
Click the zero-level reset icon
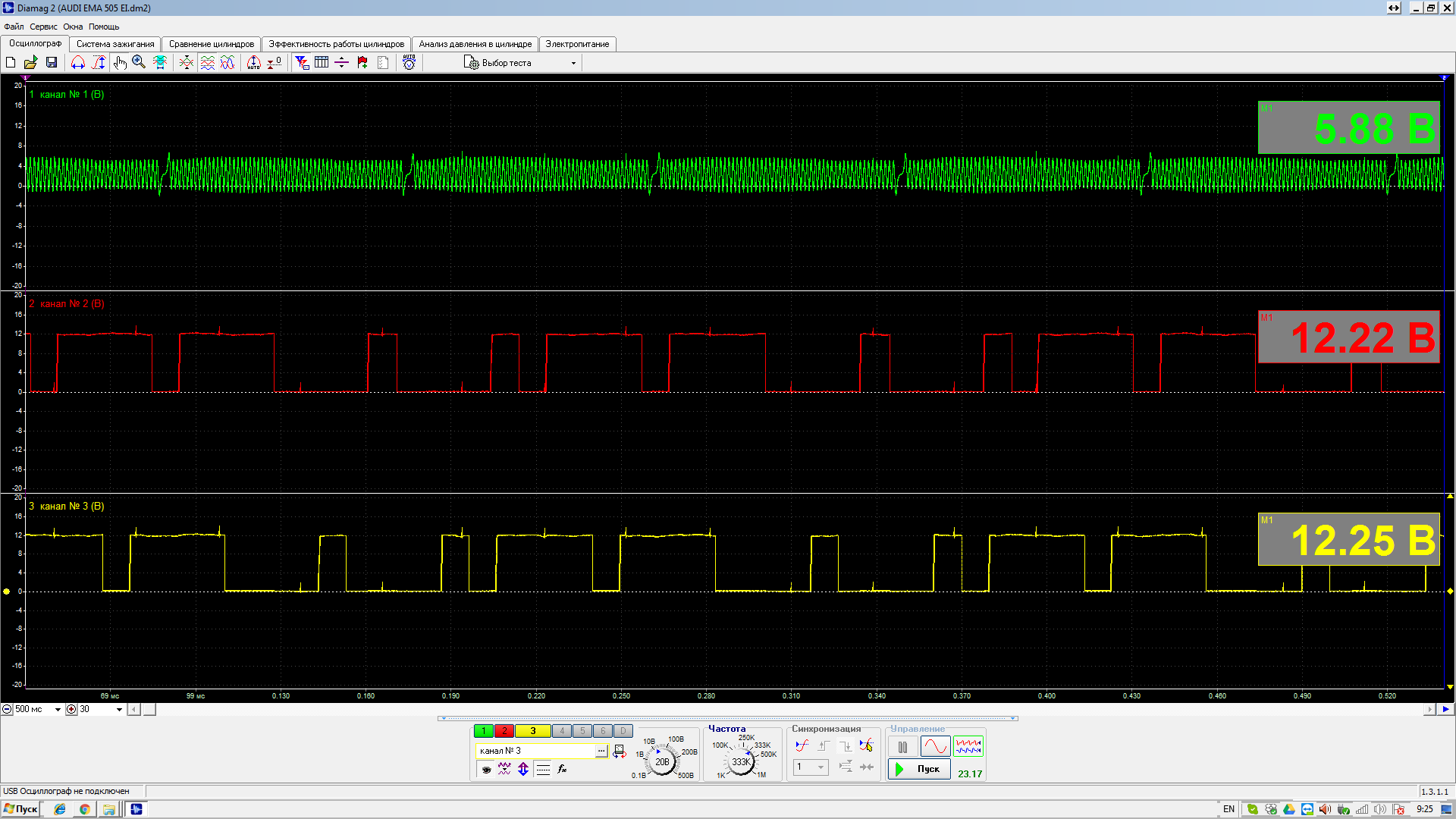coord(275,63)
